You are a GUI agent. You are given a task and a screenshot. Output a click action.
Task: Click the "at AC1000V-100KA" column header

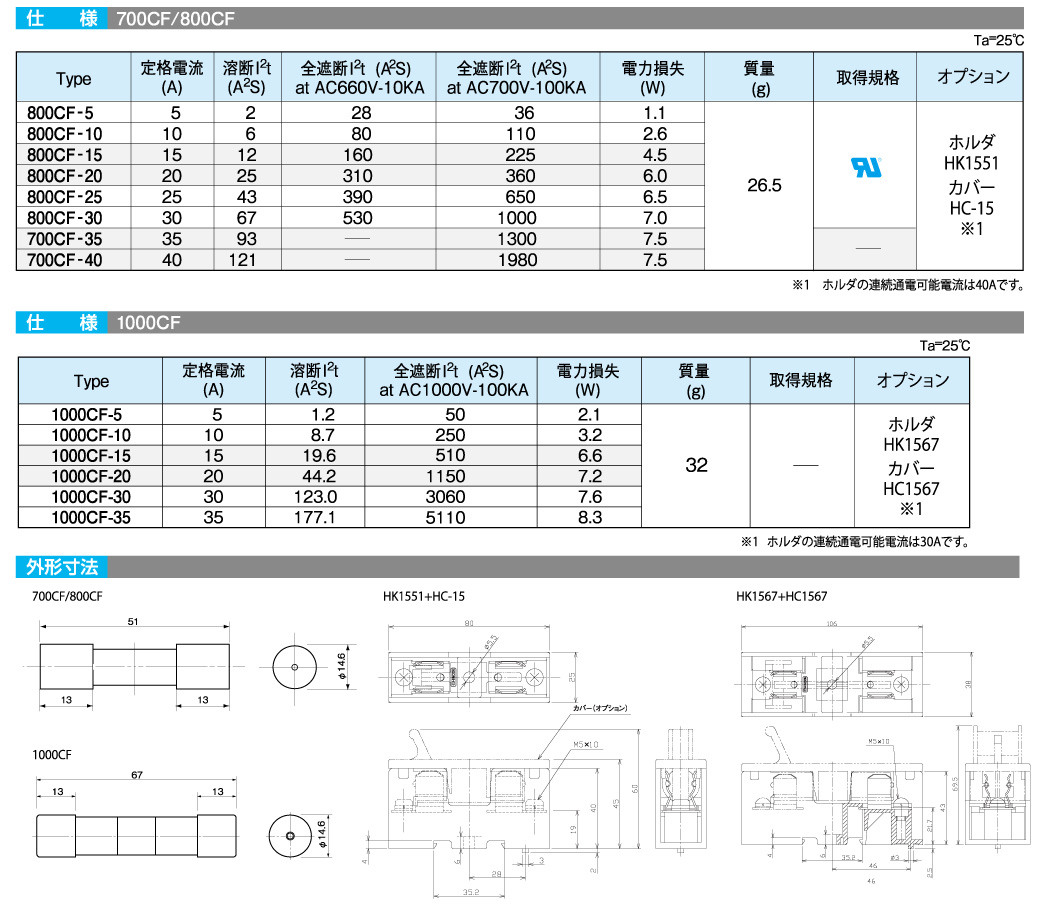tap(454, 390)
